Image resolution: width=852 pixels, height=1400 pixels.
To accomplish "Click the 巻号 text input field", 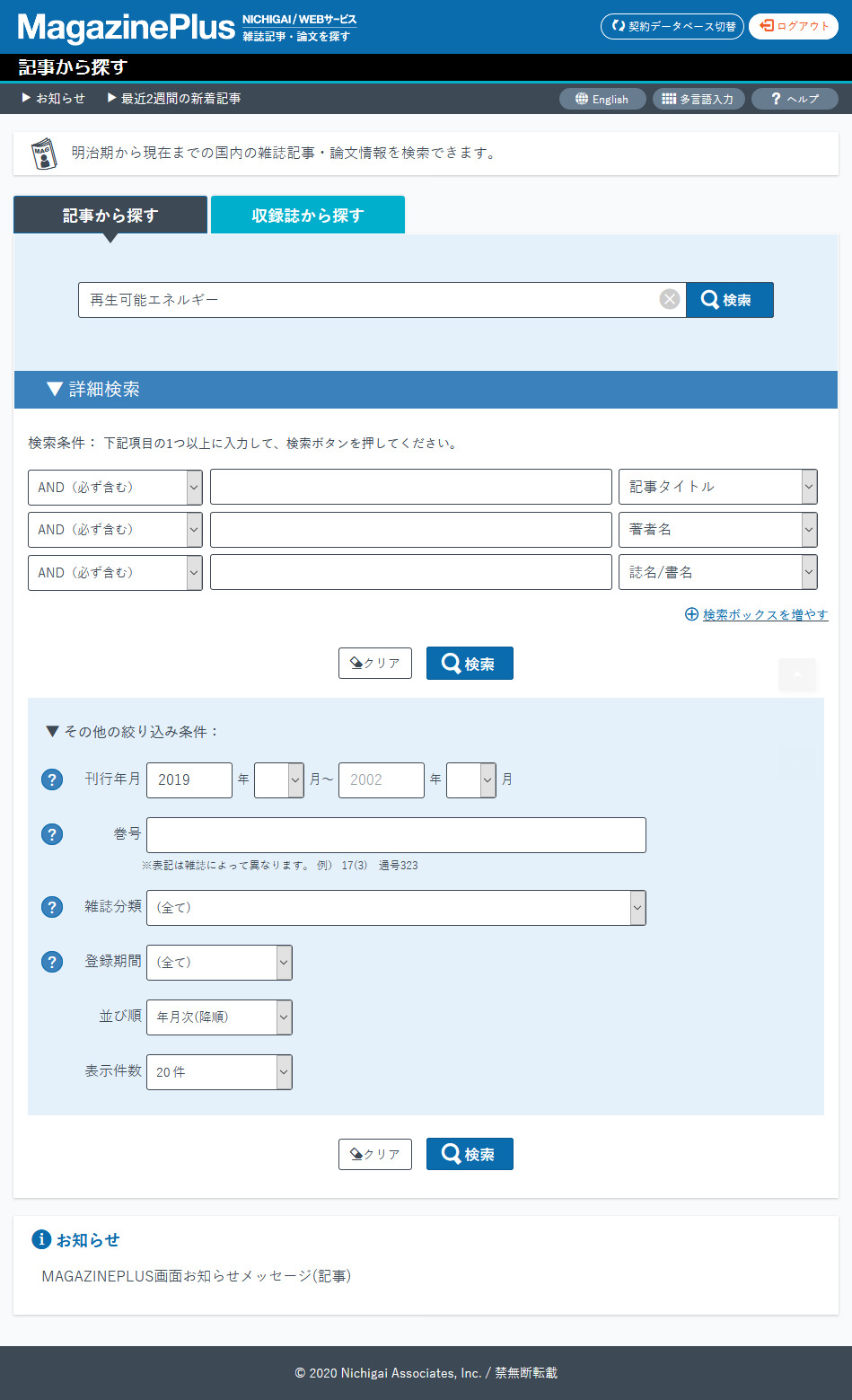I will (x=395, y=835).
